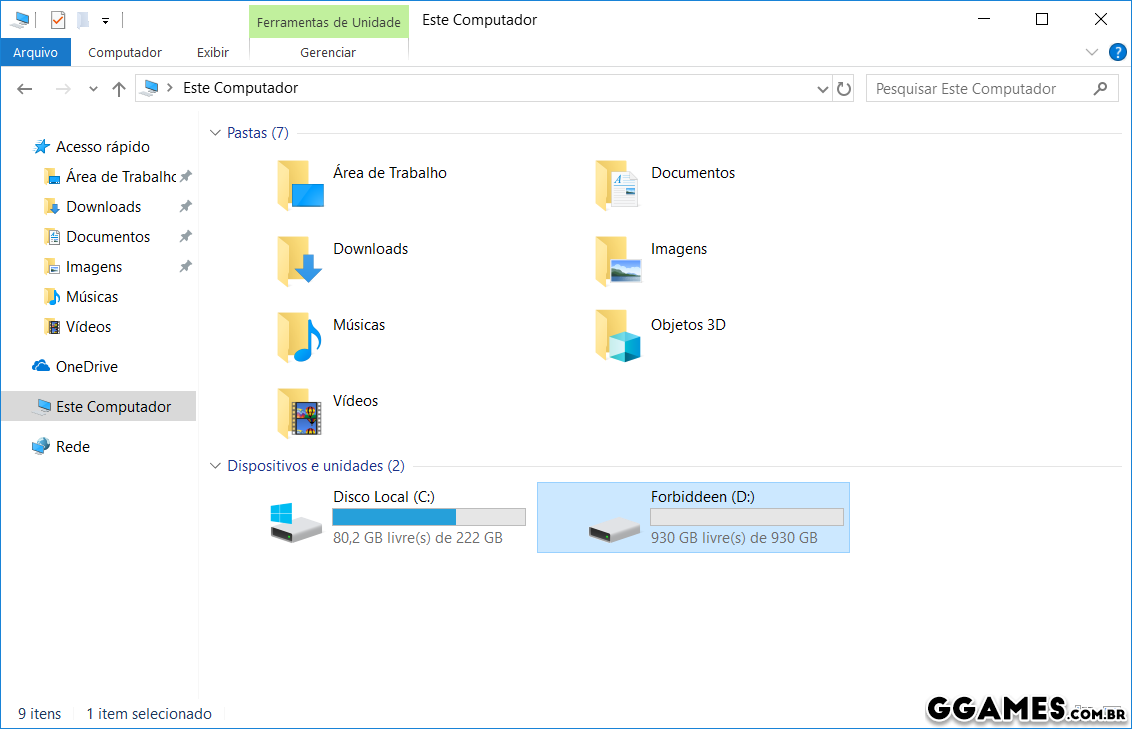Switch to the Gerenciar tab
Screen dimensions: 1132x729
[328, 53]
